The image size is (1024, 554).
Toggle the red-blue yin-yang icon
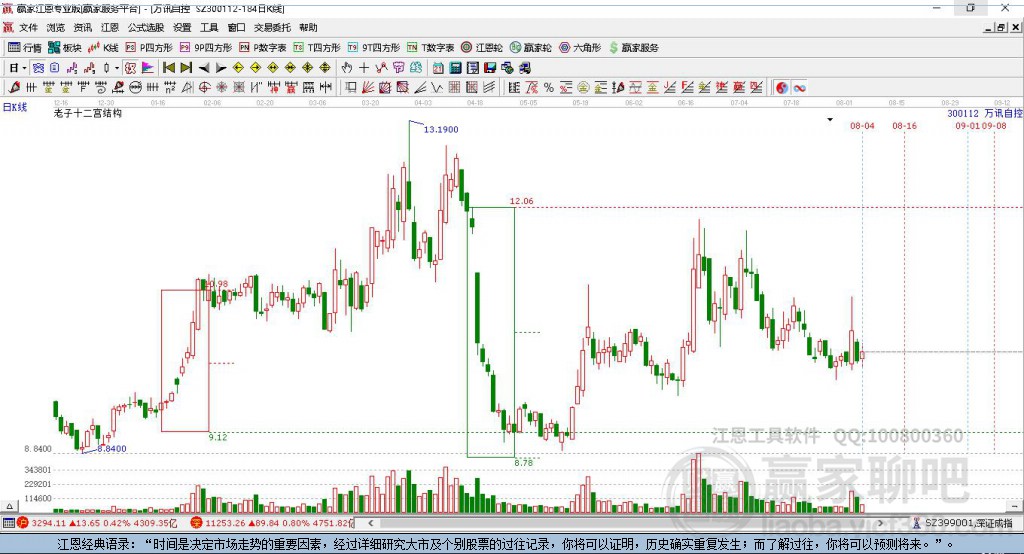[782, 88]
